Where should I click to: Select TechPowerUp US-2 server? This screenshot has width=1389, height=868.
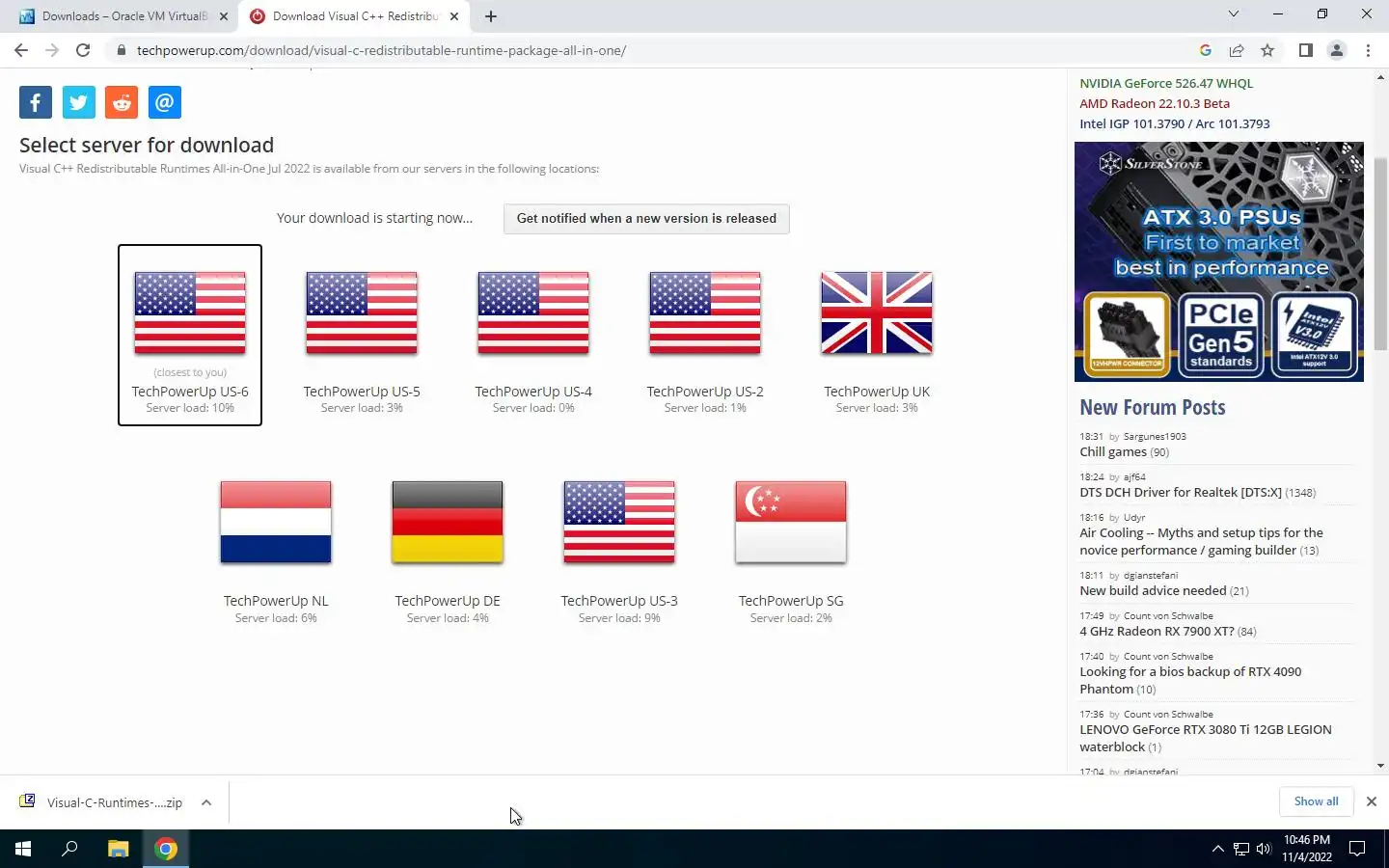tap(705, 335)
